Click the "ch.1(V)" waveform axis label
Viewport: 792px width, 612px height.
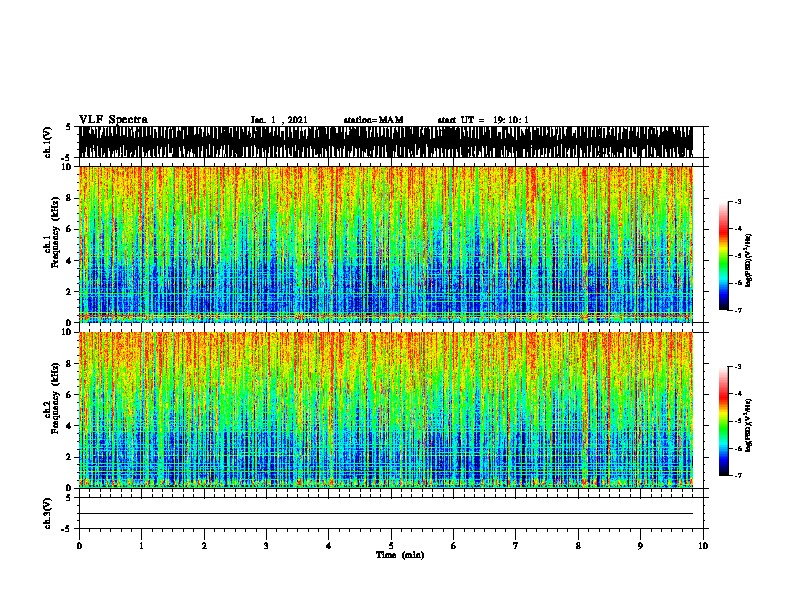[x=47, y=142]
